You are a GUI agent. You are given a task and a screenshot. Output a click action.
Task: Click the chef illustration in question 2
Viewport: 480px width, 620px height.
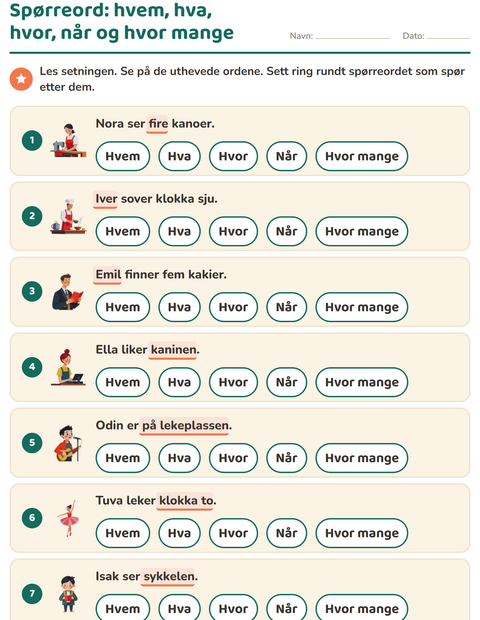pos(68,216)
